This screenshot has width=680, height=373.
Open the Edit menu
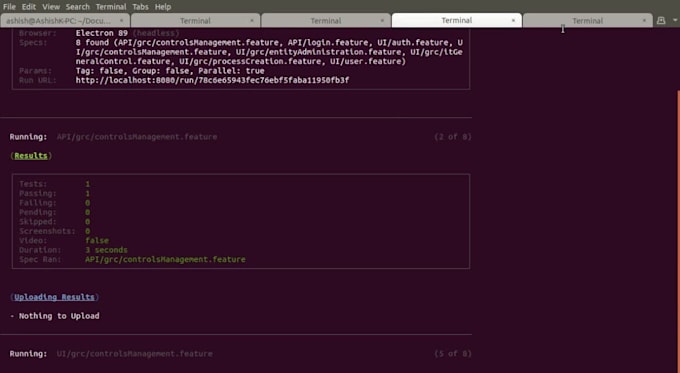pyautogui.click(x=29, y=7)
